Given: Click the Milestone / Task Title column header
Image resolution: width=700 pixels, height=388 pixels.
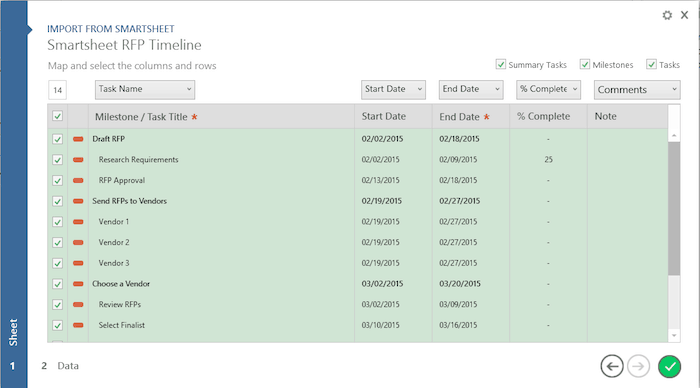Looking at the screenshot, I should coord(221,117).
